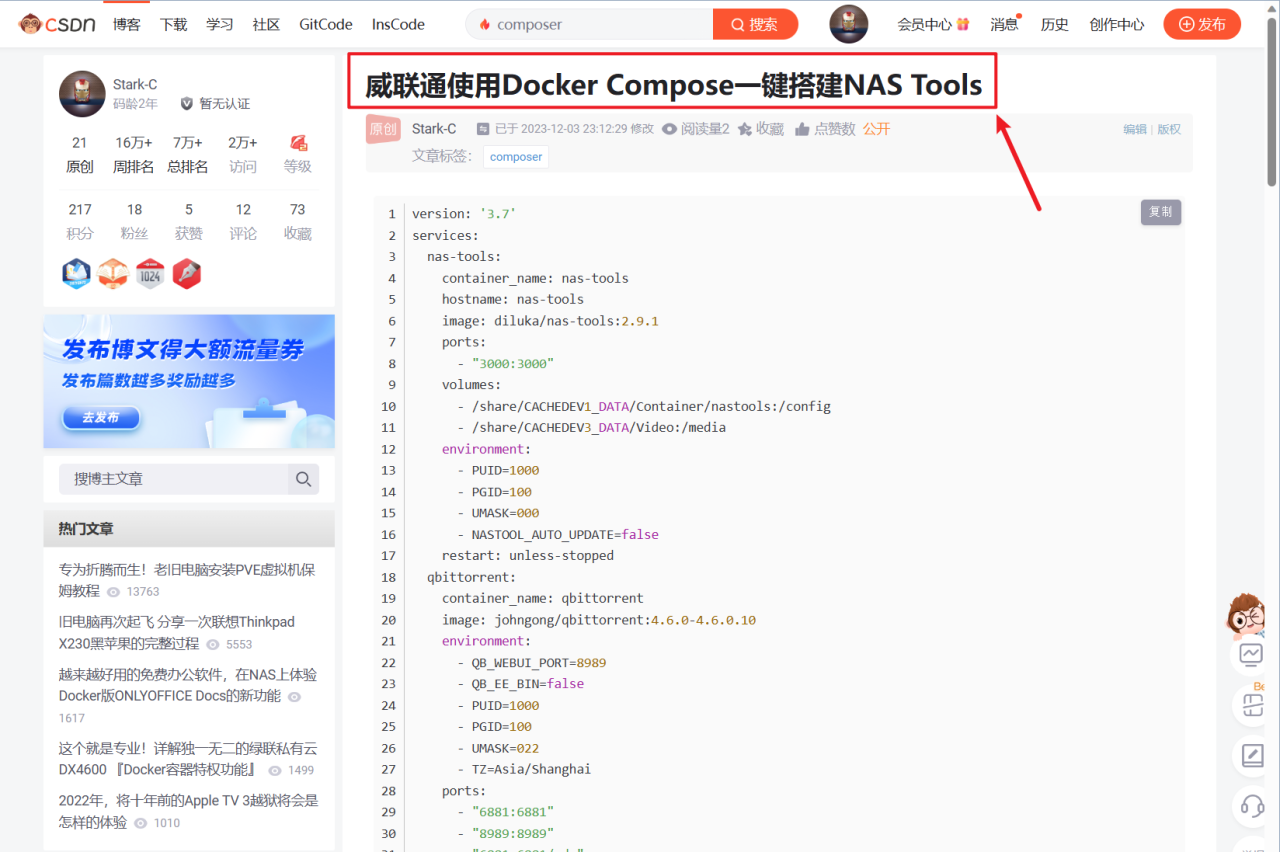
Task: Click the cartoon monkey mascot on the right edge
Action: [x=1246, y=614]
